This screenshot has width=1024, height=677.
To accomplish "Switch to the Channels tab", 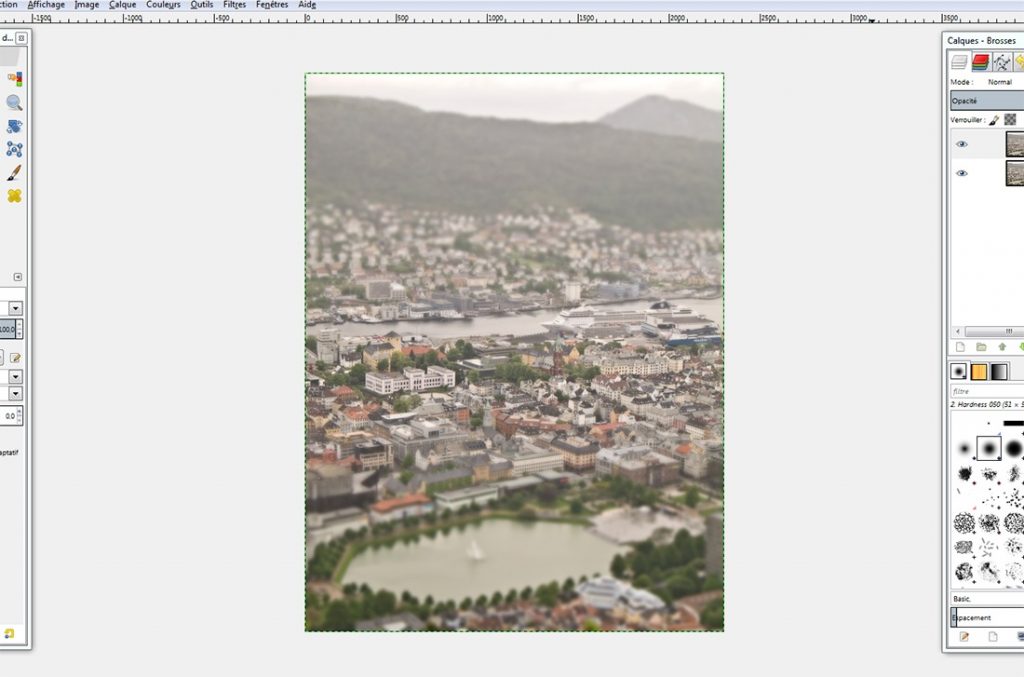I will [980, 62].
